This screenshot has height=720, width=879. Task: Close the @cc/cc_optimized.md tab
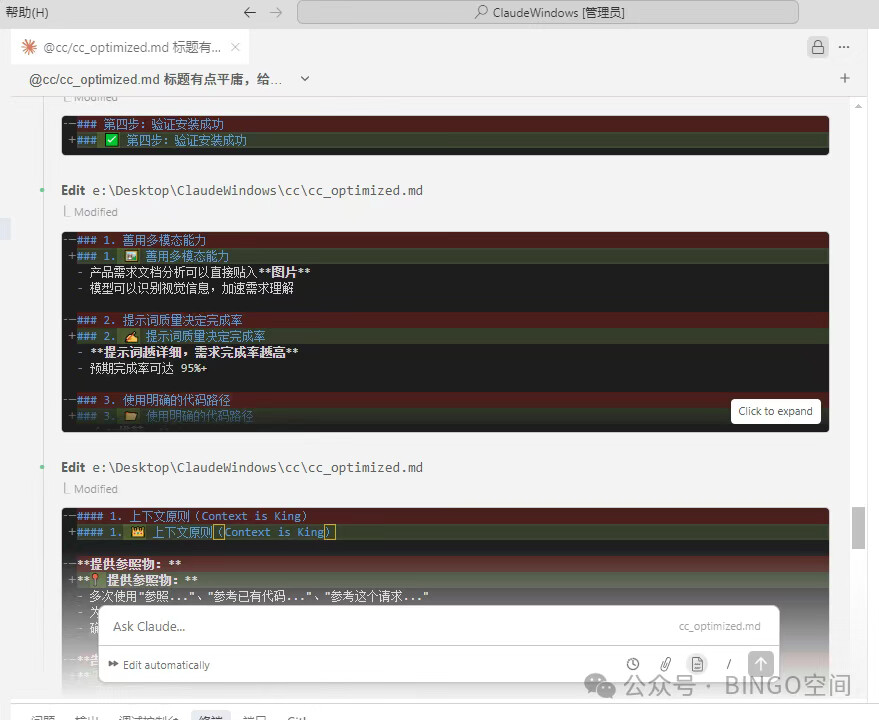pyautogui.click(x=235, y=47)
